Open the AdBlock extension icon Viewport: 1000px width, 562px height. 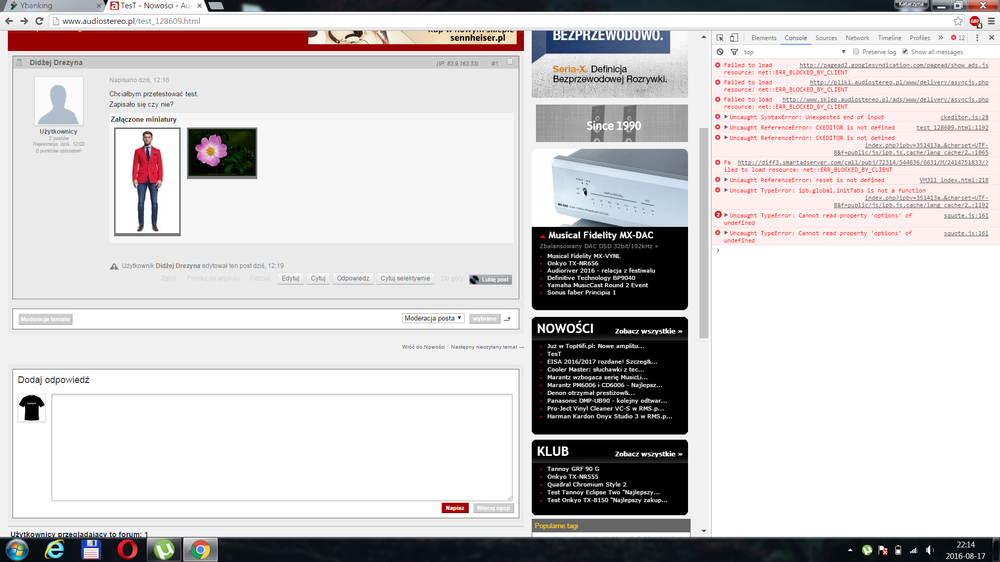[973, 21]
